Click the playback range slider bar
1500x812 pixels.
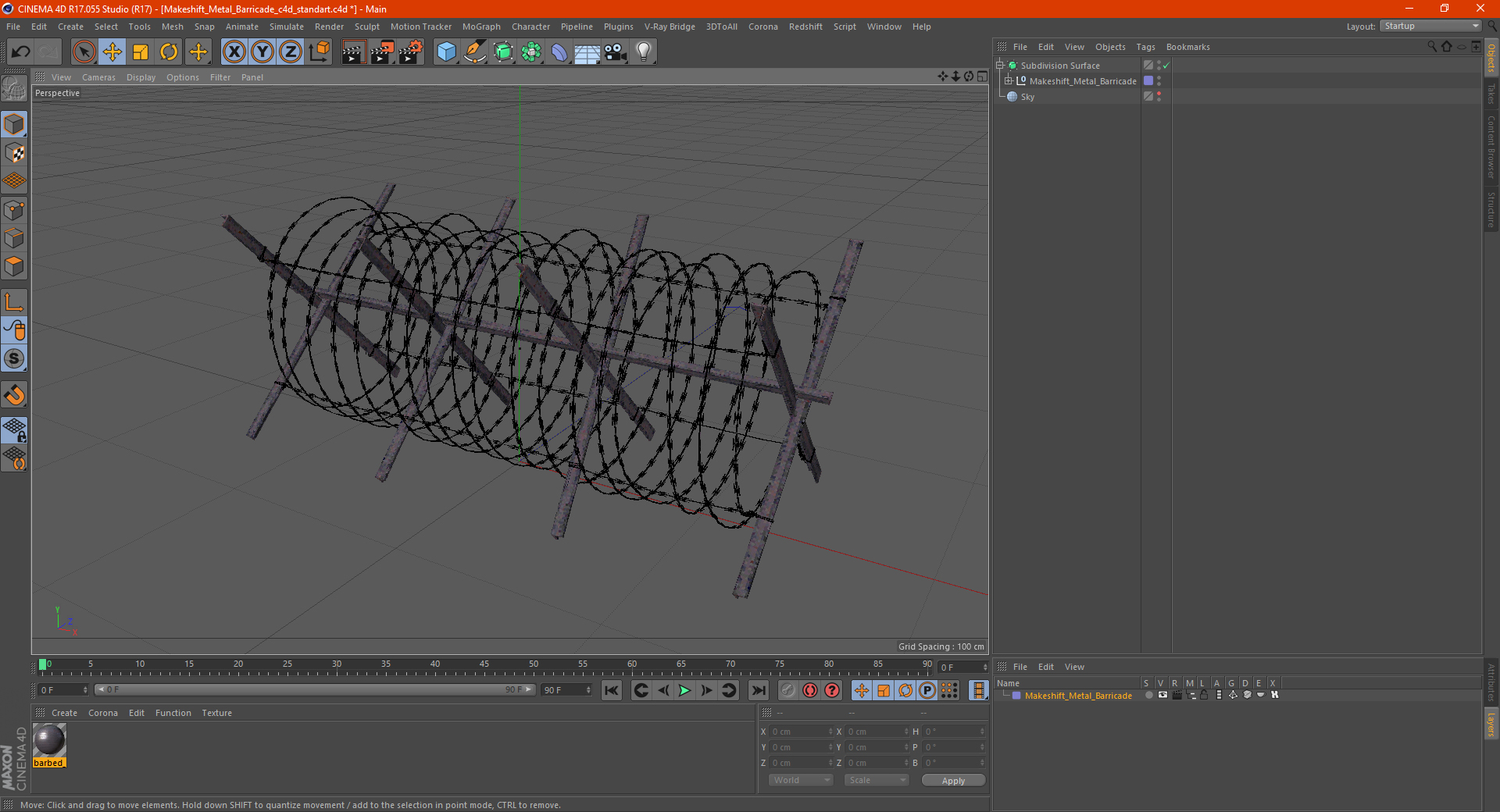click(315, 689)
